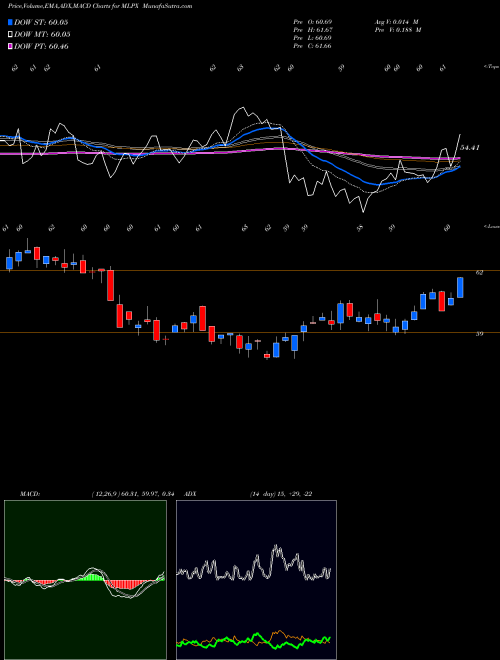
Task: Click the large red candle dropping below 62
Action: 110,285
